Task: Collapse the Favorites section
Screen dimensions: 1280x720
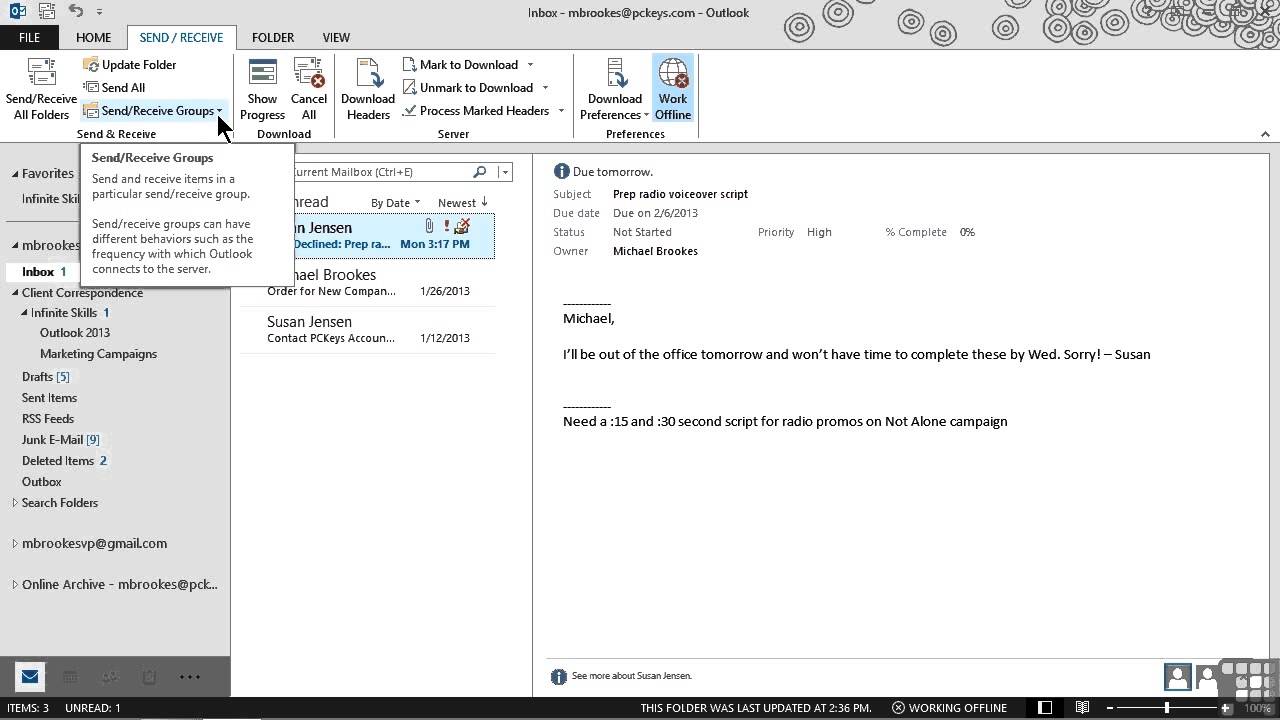Action: click(x=15, y=174)
